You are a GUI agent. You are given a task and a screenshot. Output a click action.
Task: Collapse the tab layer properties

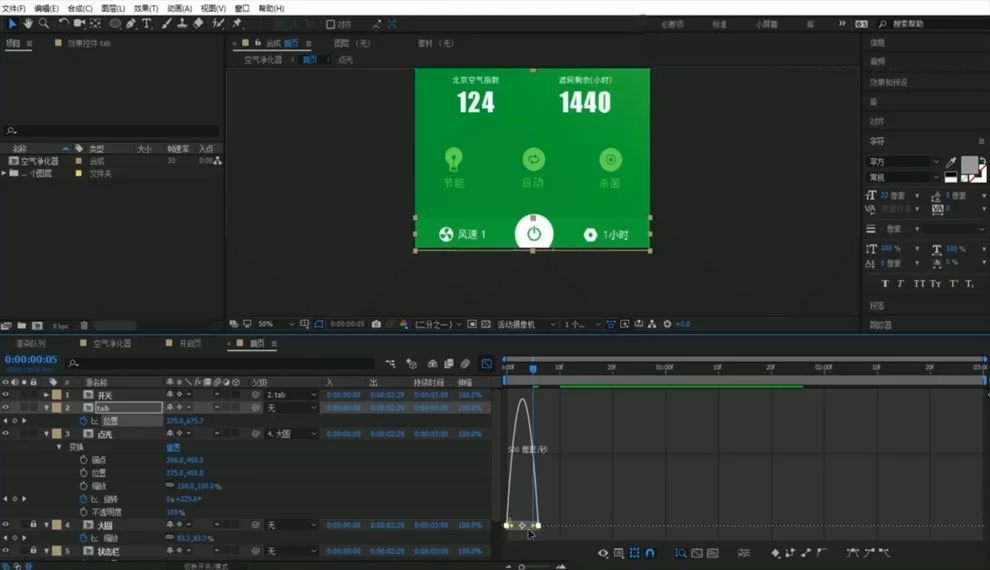point(46,408)
